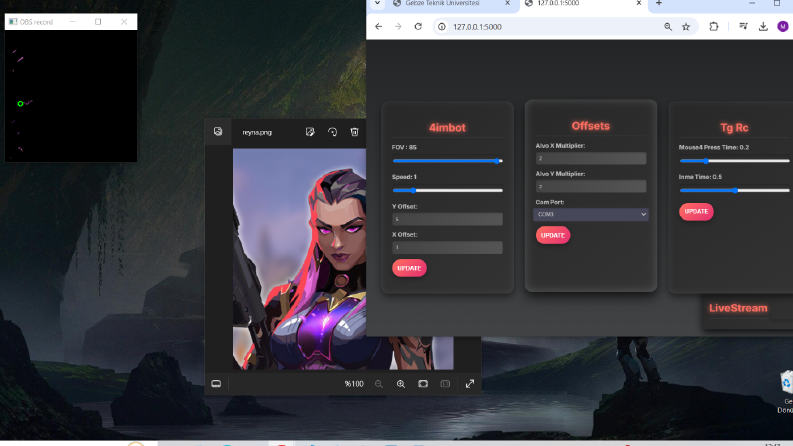Expand the tab search chevron
793x446 pixels.
coord(377,4)
